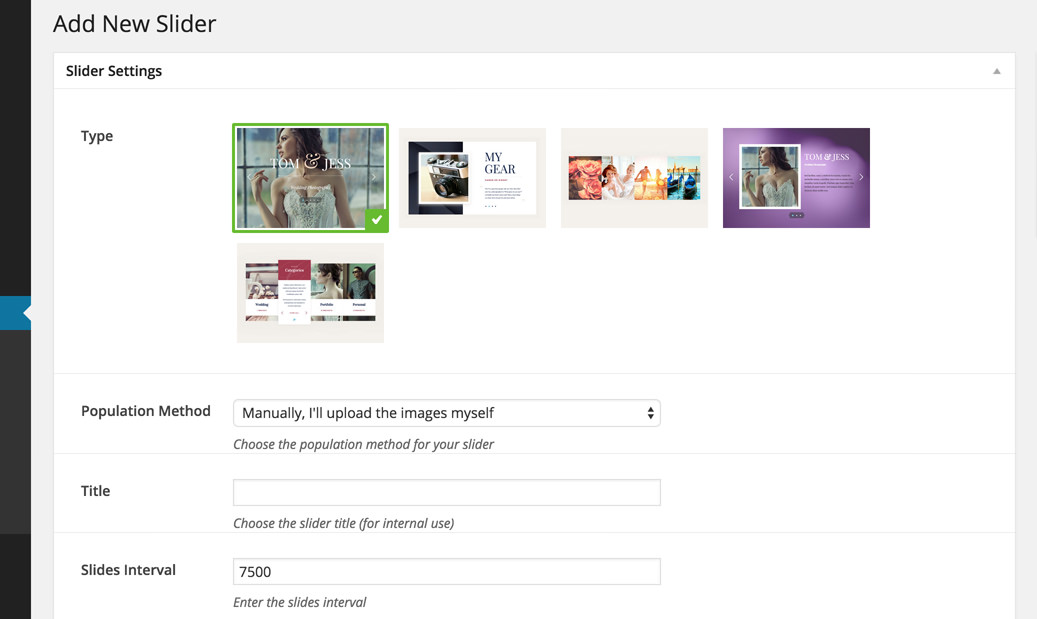Open the Population Method dropdown
The height and width of the screenshot is (619, 1037).
tap(446, 413)
